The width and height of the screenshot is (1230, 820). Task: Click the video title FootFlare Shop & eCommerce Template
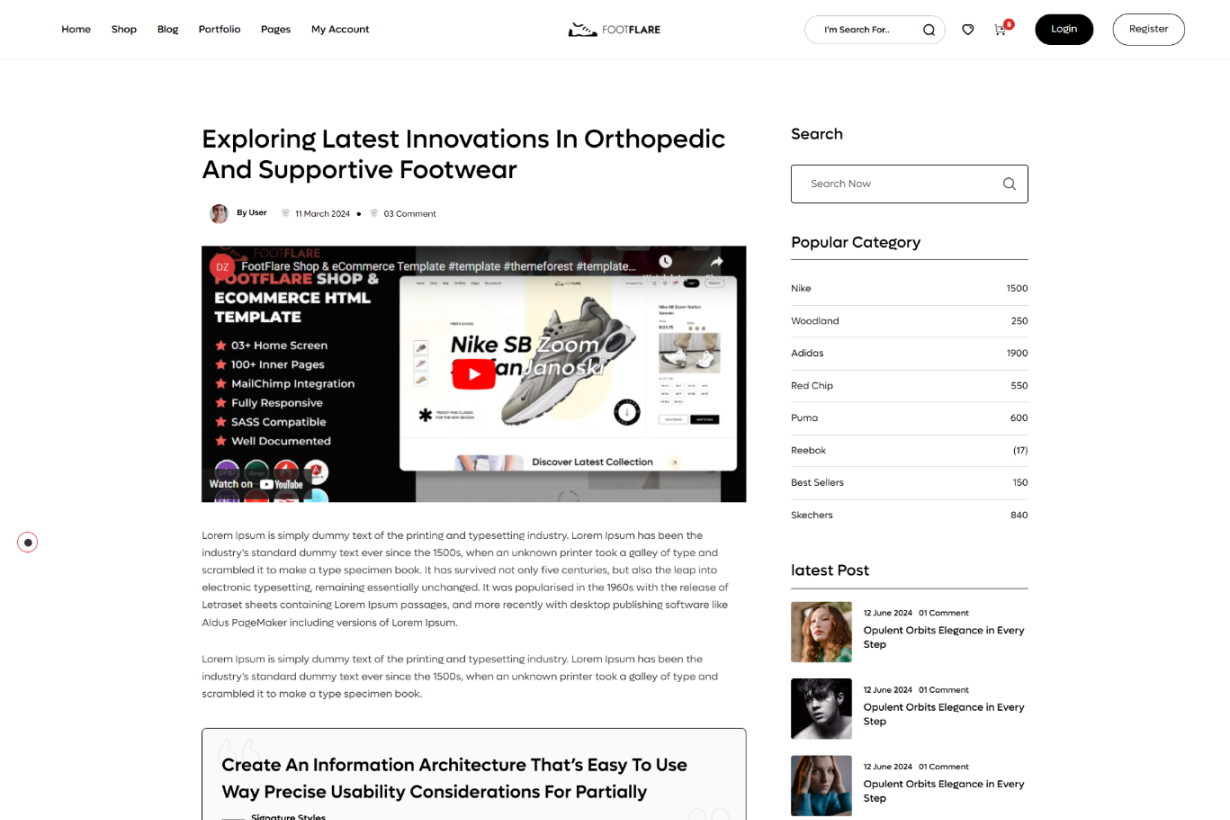438,267
